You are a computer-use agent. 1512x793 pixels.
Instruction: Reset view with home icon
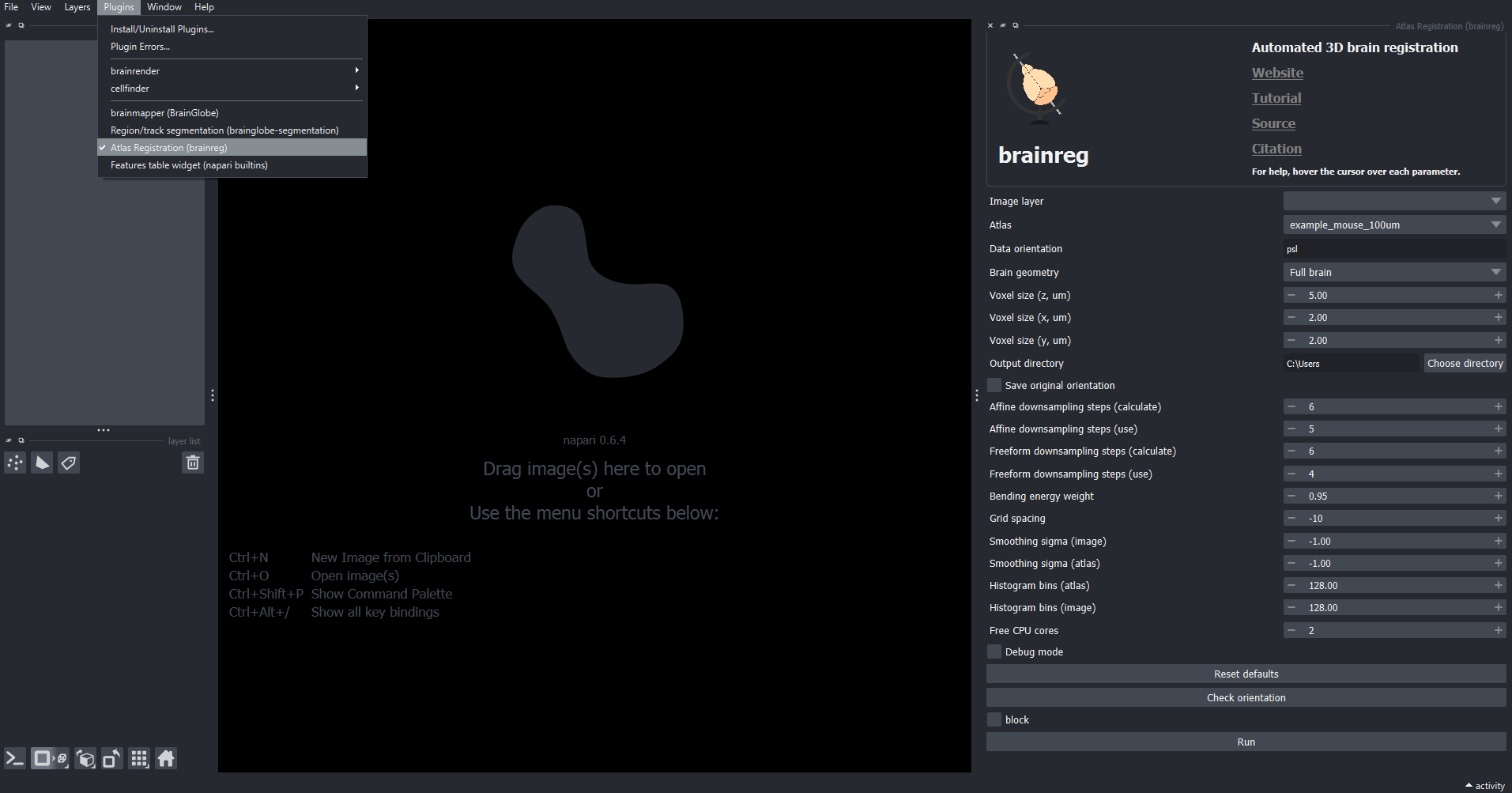click(166, 759)
